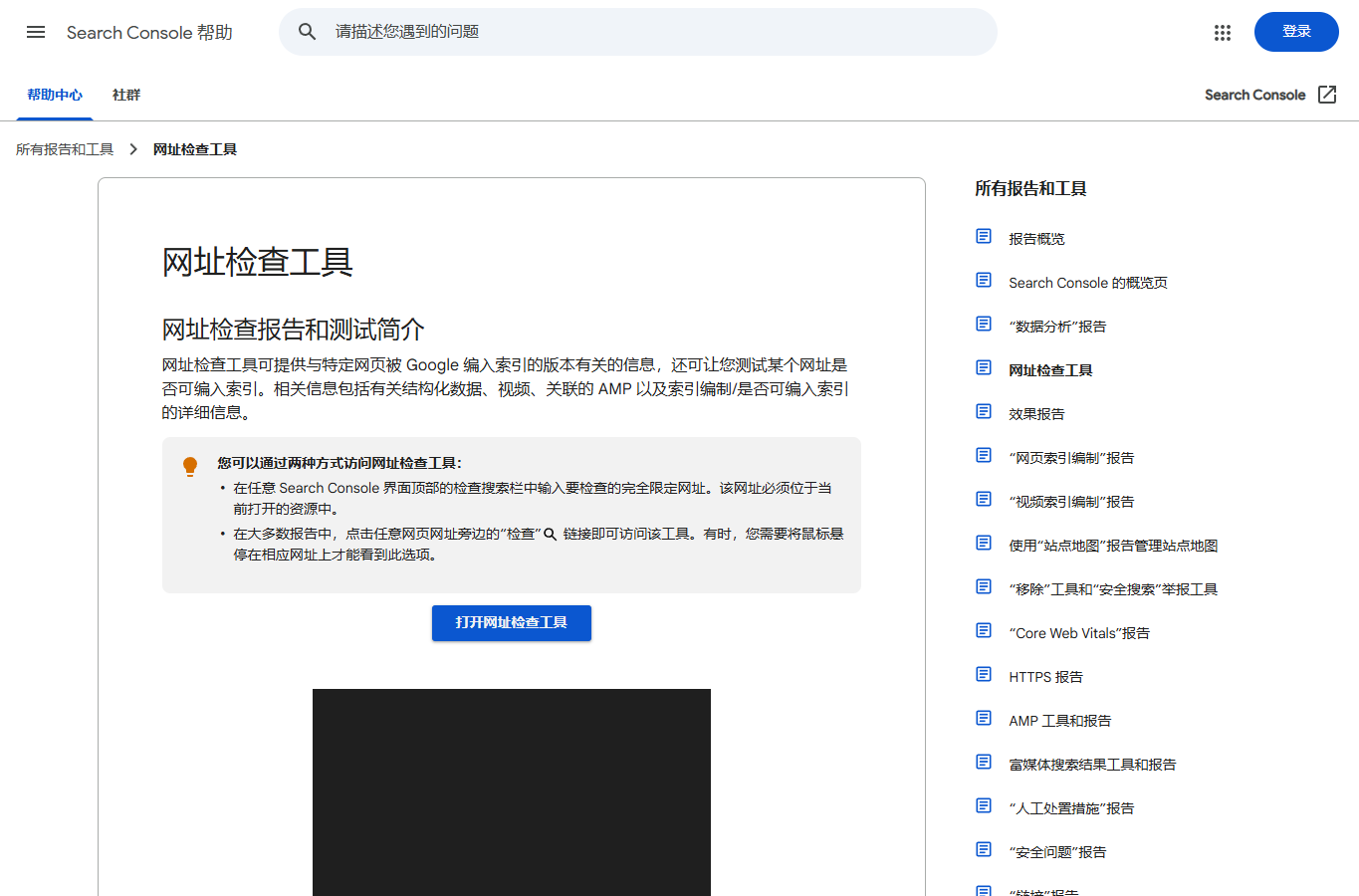Click the article icon beside "安全问题"报告
Viewport: 1359px width, 896px height.
pos(984,849)
